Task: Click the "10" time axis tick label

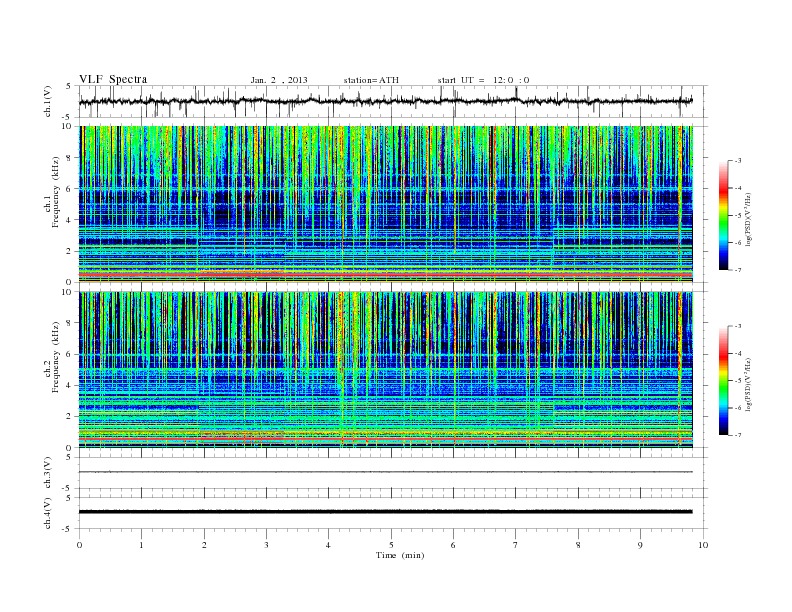Action: tap(703, 545)
